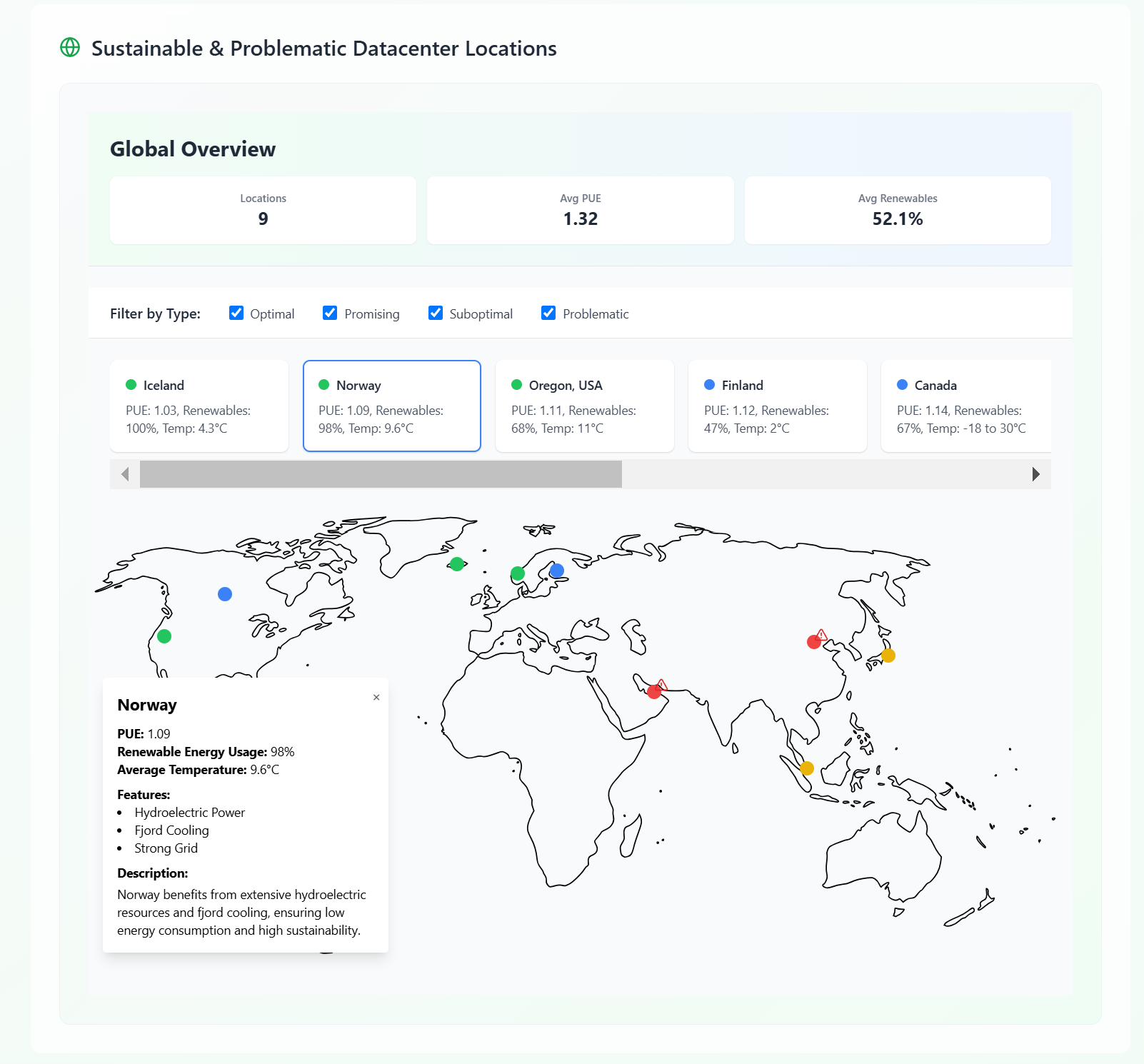Click the green Iceland marker on map
The image size is (1144, 1064).
pos(457,564)
